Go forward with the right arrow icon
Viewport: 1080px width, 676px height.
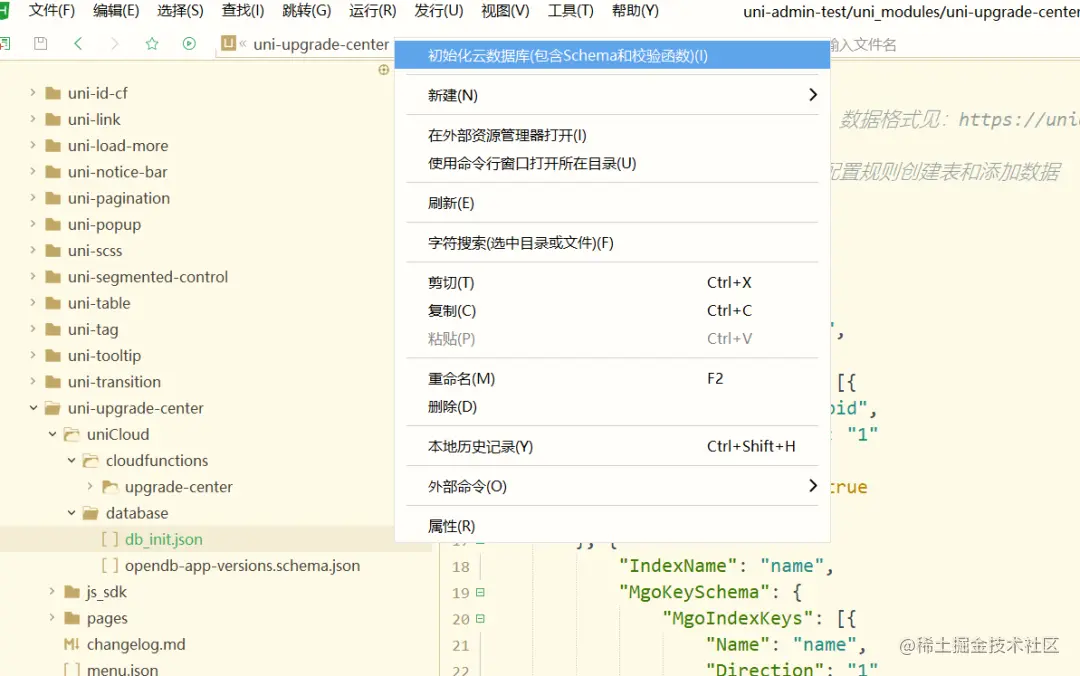(x=114, y=43)
